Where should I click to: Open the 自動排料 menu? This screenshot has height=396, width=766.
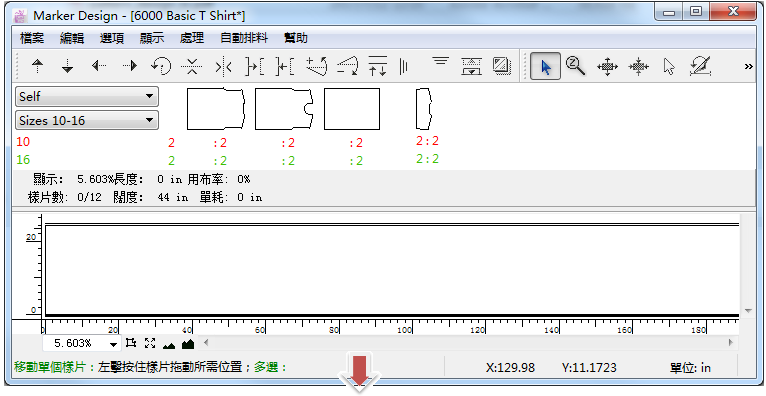(244, 38)
